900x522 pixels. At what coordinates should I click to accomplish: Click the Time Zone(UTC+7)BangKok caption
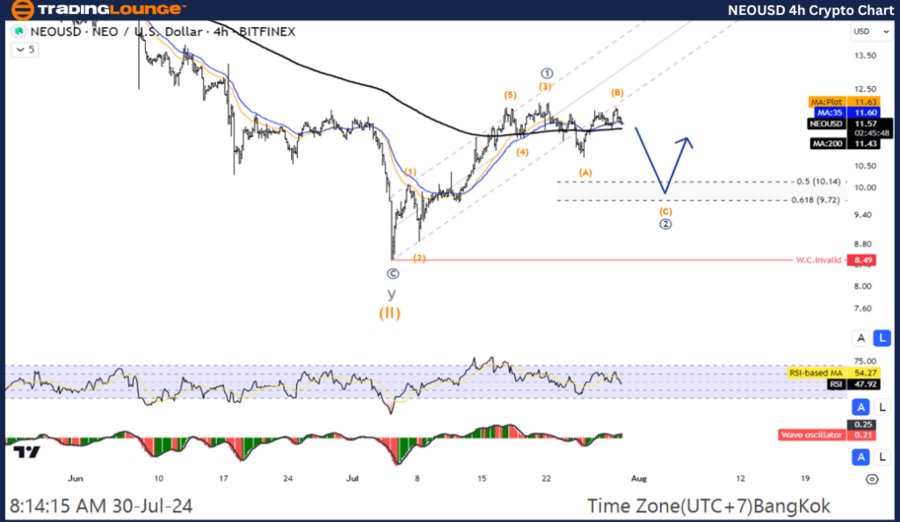(x=708, y=506)
